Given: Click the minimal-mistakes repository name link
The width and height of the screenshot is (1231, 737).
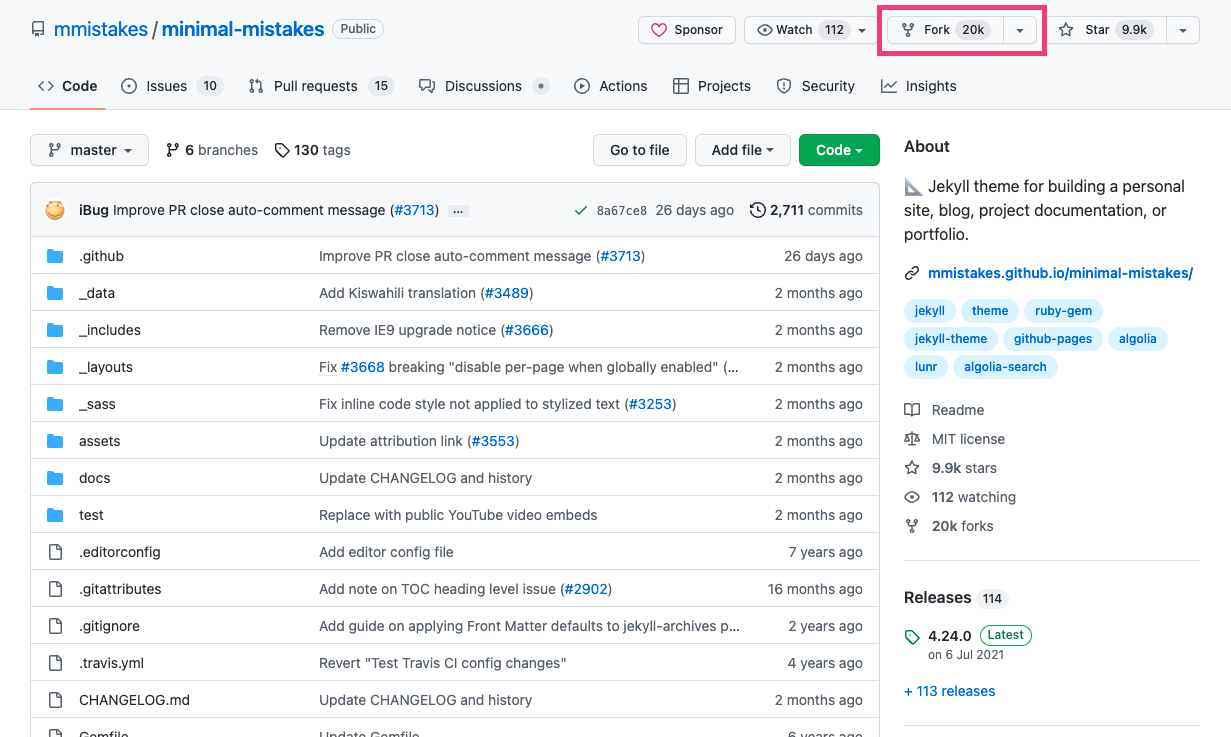Looking at the screenshot, I should (x=243, y=30).
